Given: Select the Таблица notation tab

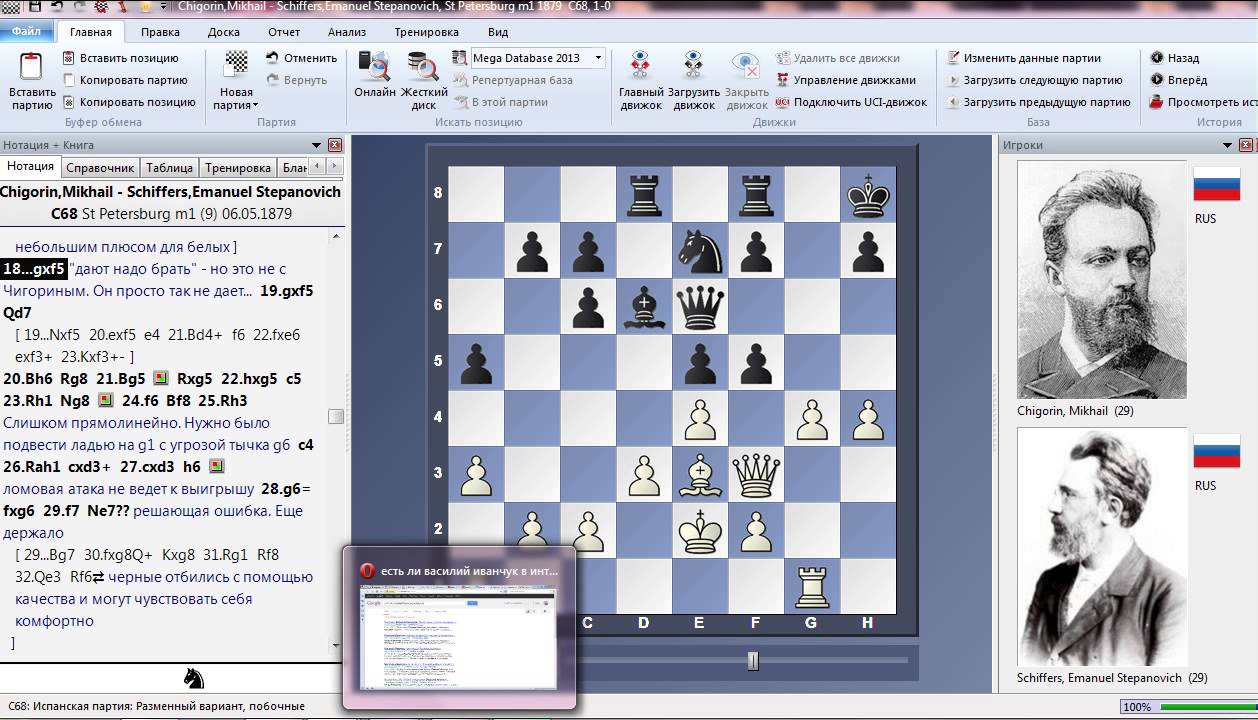Looking at the screenshot, I should (x=169, y=167).
